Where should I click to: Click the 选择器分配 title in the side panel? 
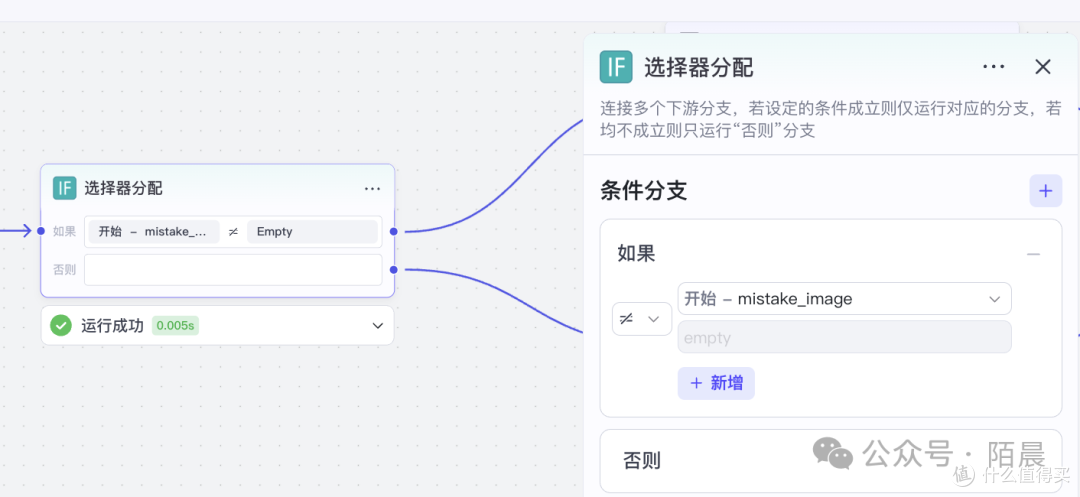point(698,67)
